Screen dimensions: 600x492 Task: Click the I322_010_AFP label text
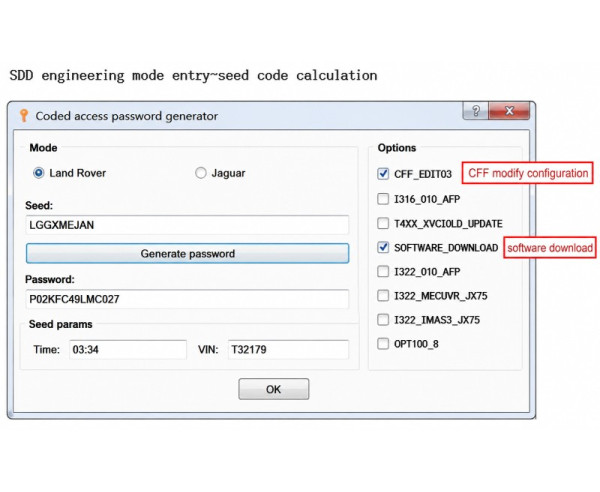coord(427,272)
